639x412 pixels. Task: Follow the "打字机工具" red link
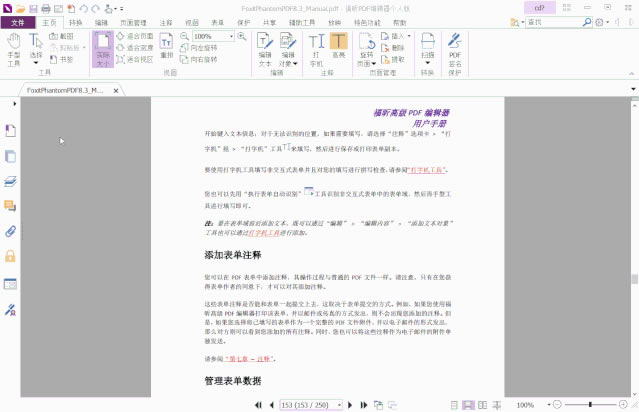point(427,170)
